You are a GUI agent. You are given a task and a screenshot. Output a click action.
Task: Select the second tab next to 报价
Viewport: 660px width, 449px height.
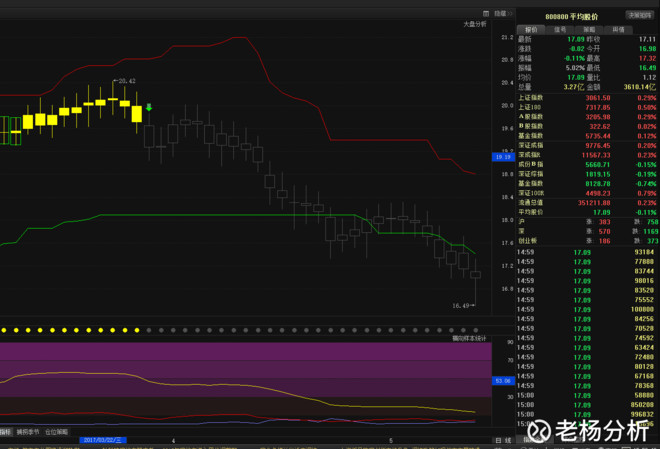560,29
